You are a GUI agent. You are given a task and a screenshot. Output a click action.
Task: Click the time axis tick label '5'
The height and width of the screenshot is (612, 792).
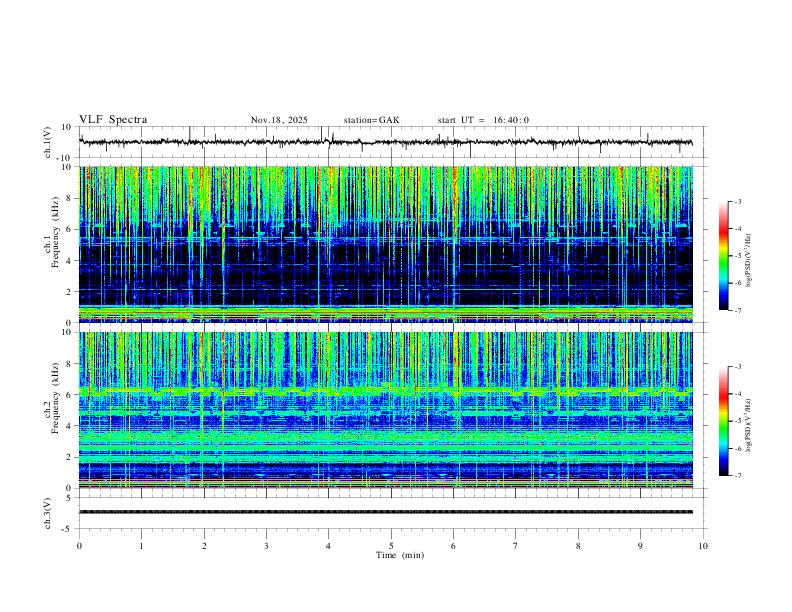391,546
